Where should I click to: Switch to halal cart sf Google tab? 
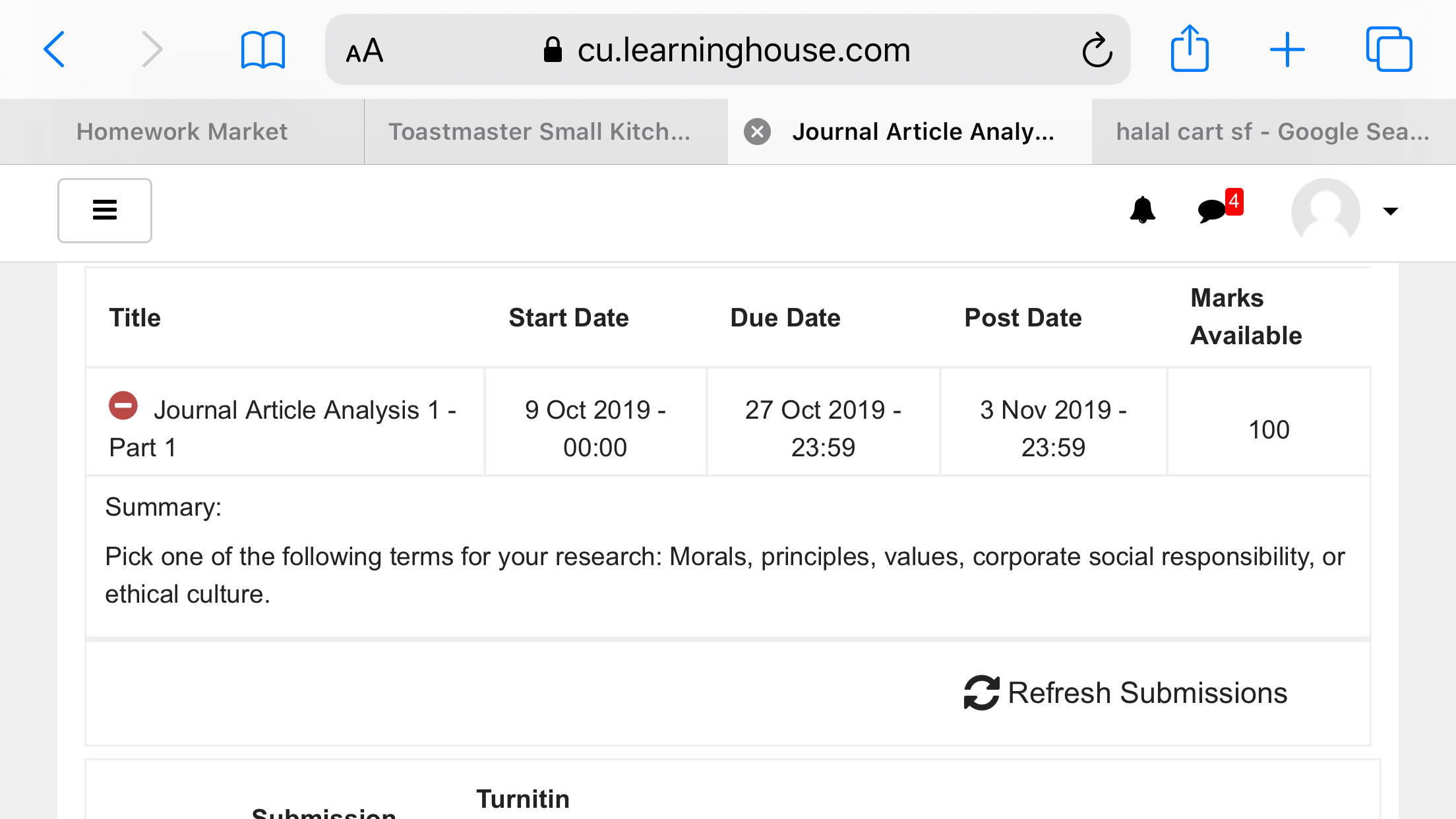(x=1273, y=132)
